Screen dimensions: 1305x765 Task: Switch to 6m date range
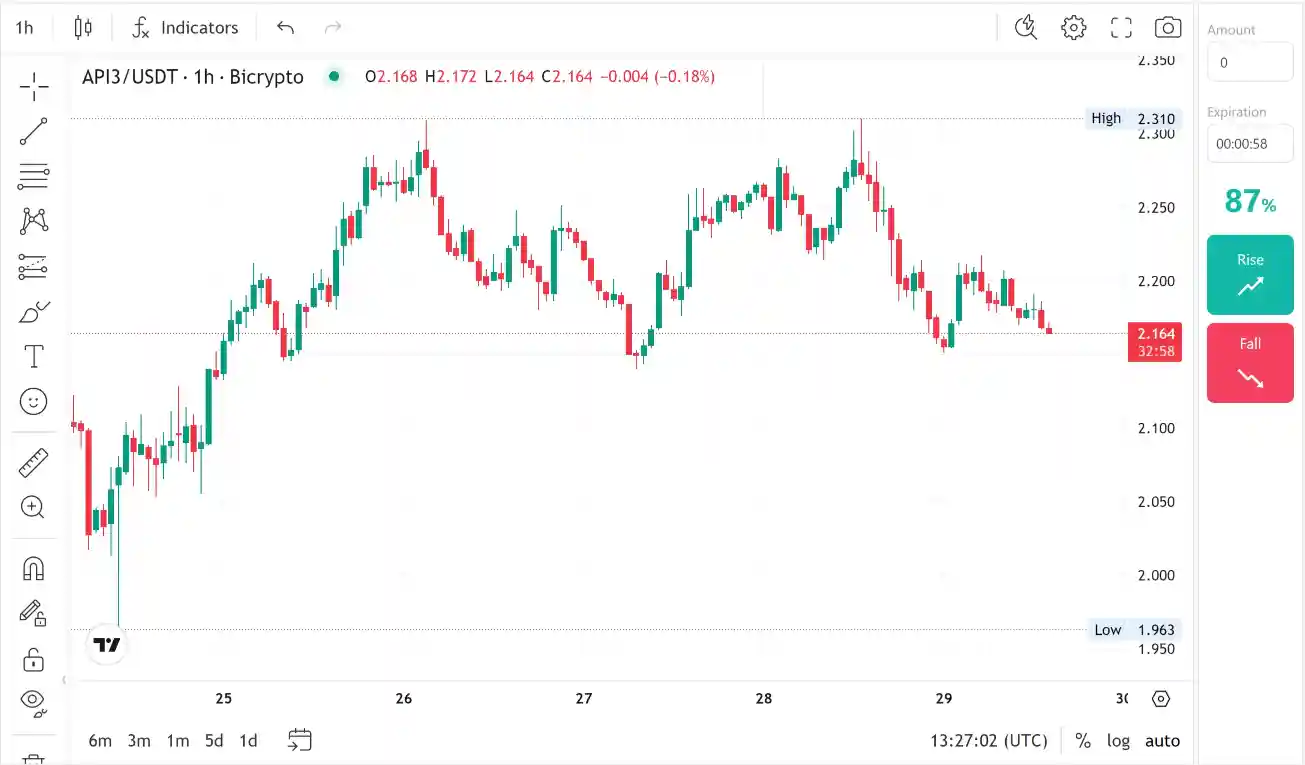pos(100,741)
